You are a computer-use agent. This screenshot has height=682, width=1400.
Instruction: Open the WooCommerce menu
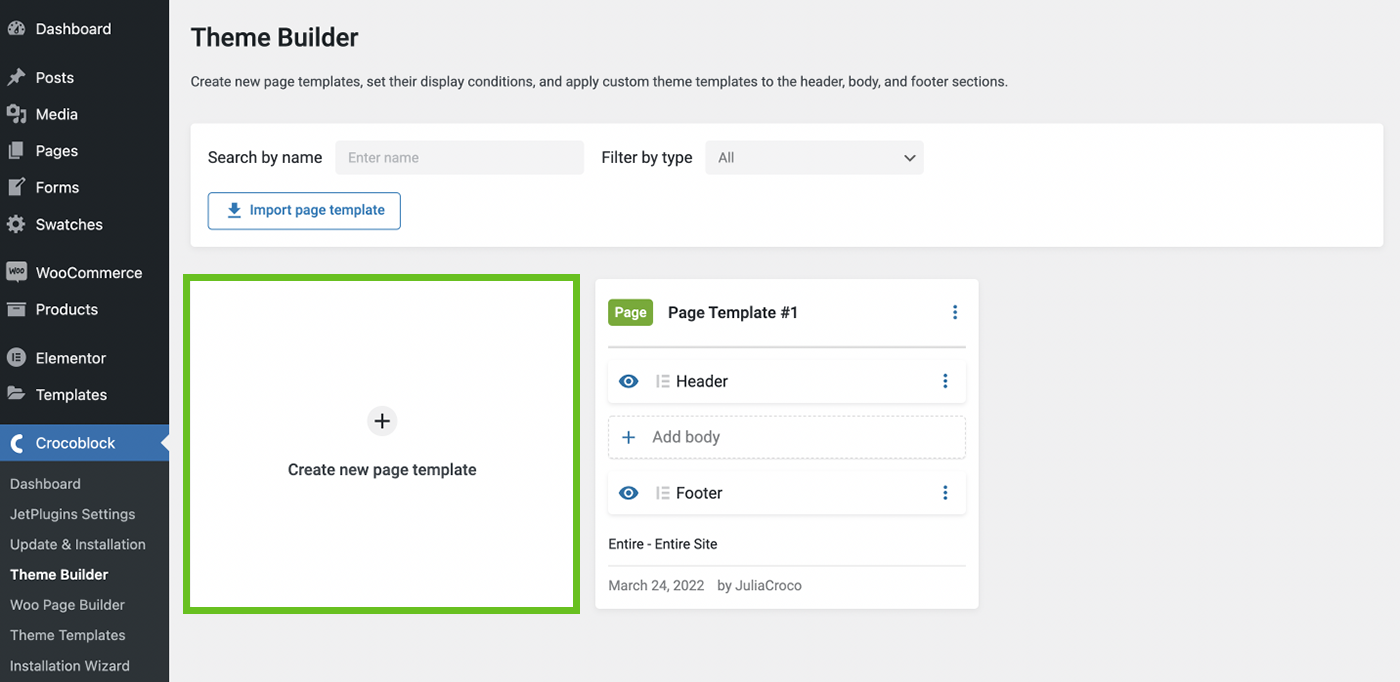[x=84, y=272]
